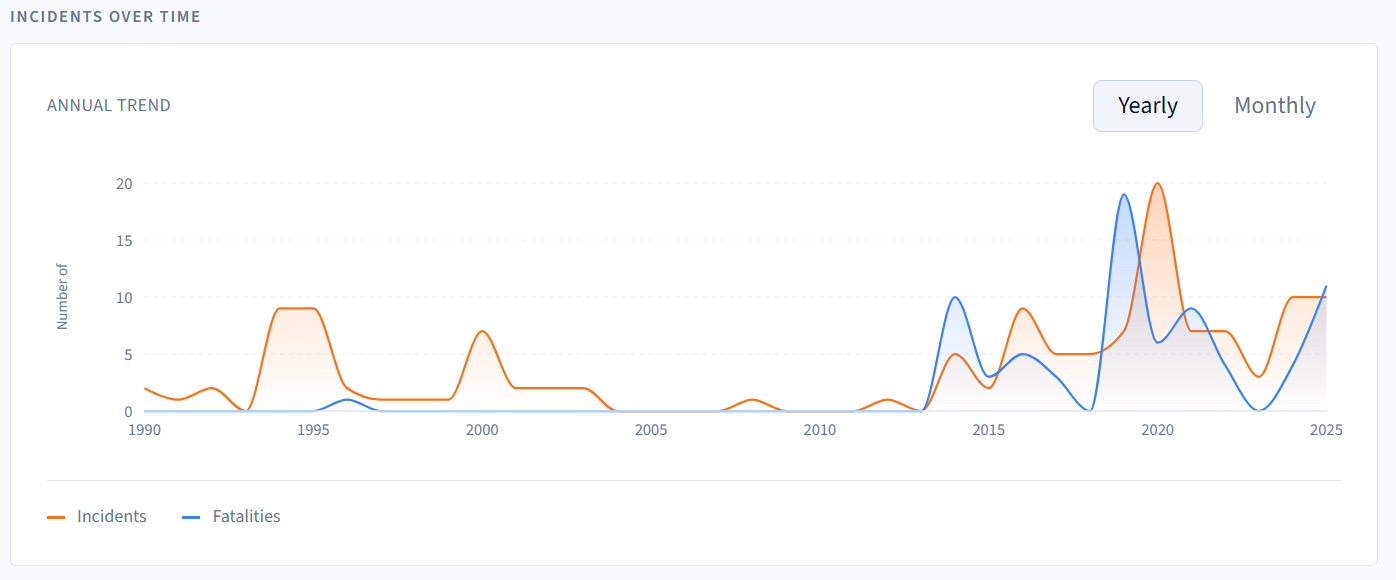Switch to the Monthly view

1274,106
